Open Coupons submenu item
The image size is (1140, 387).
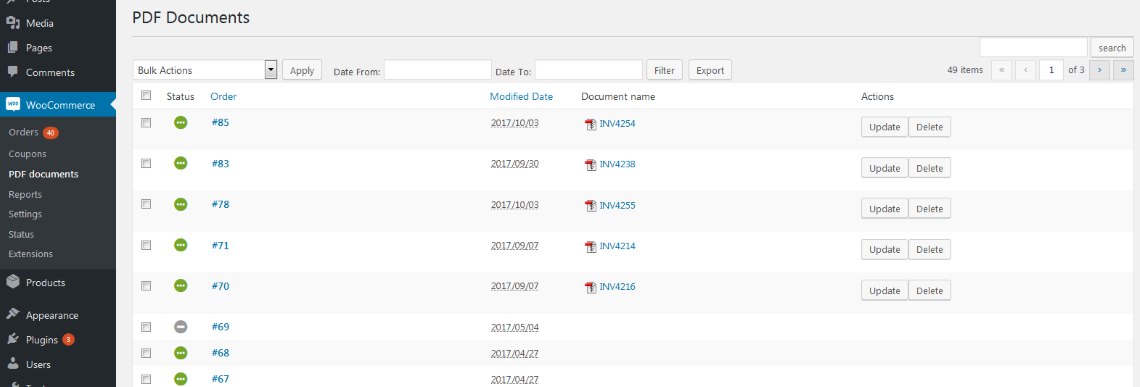pyautogui.click(x=28, y=154)
